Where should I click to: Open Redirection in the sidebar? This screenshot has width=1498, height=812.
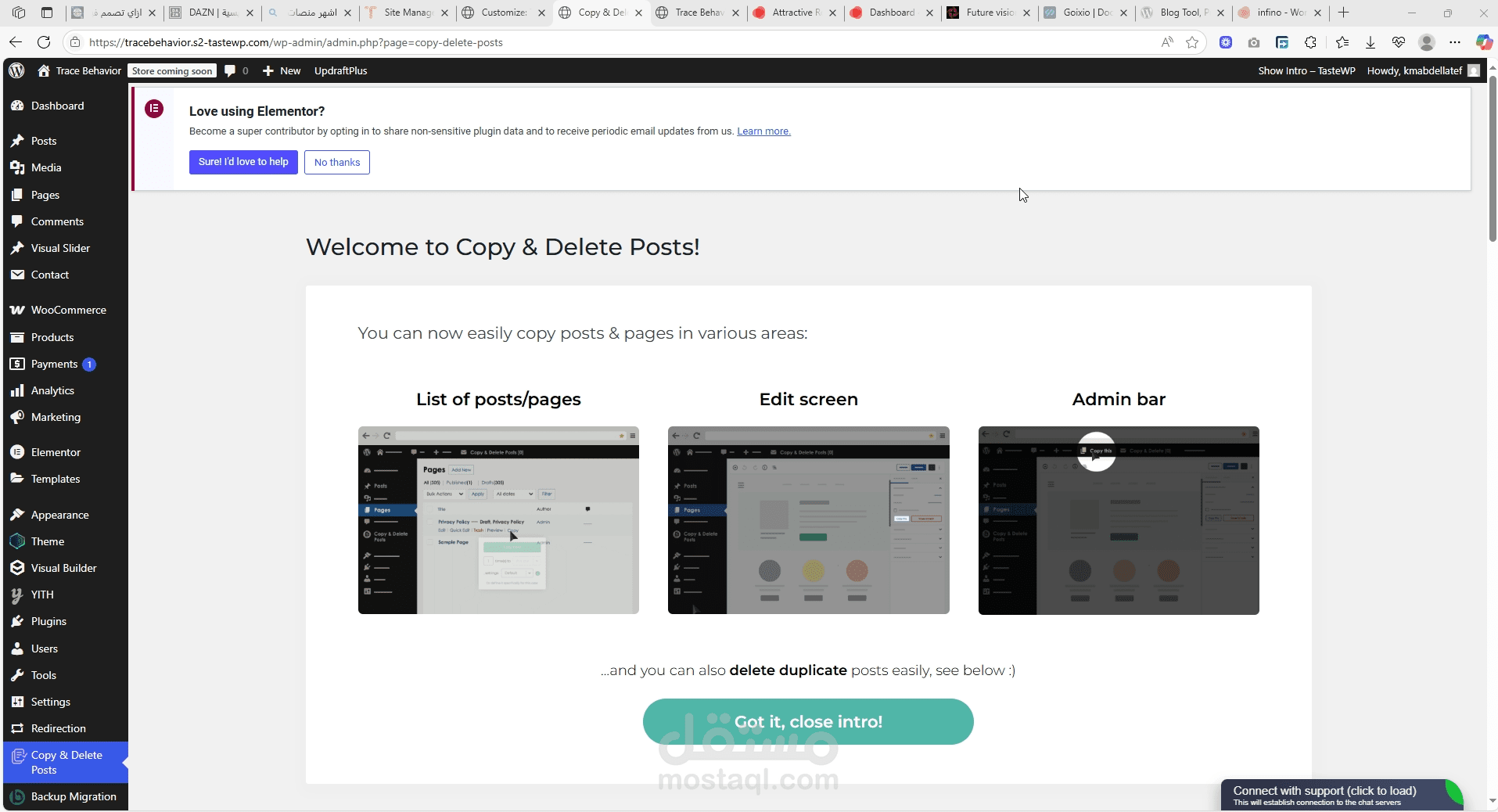tap(66, 728)
